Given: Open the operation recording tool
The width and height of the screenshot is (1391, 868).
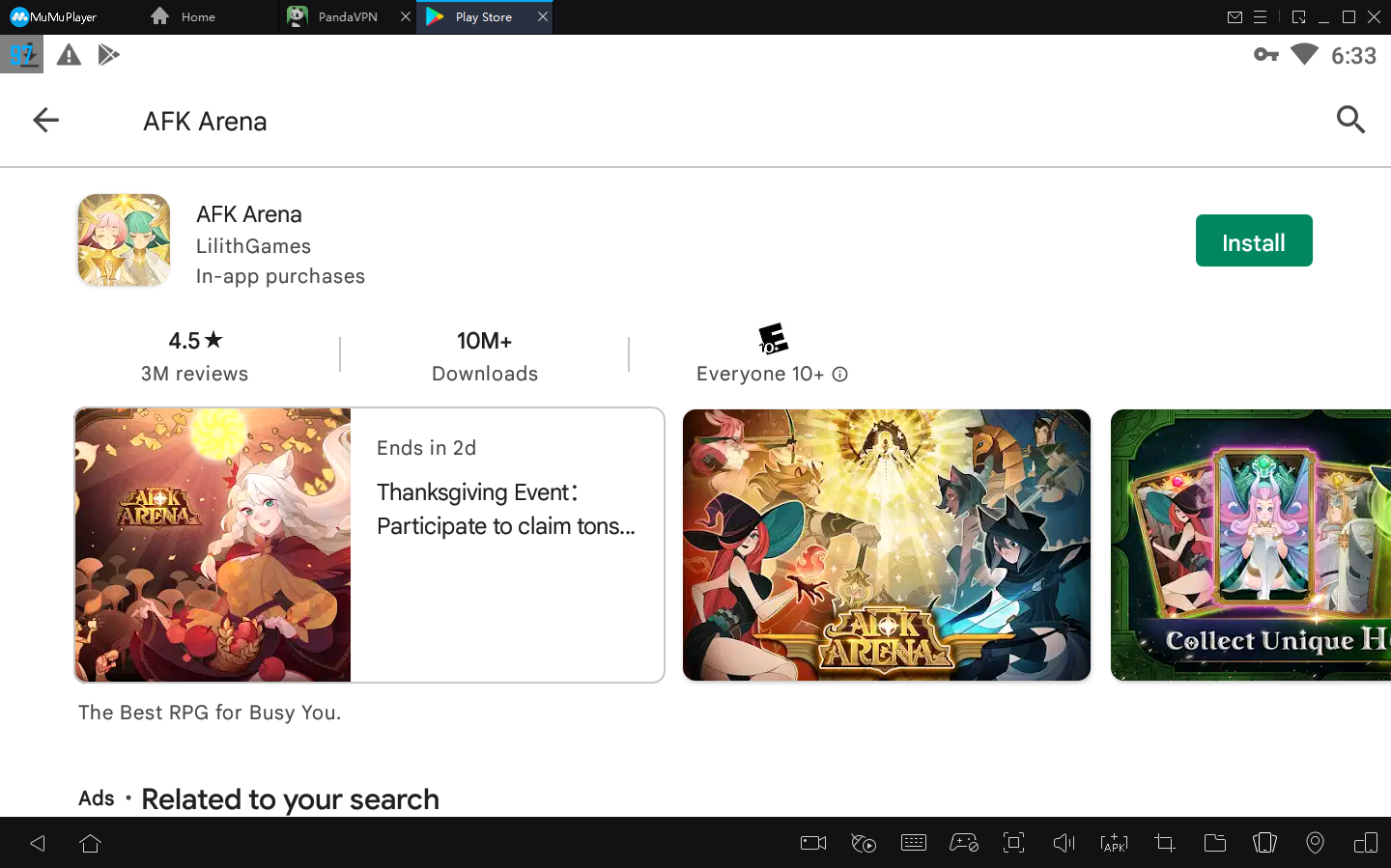Looking at the screenshot, I should click(x=863, y=842).
